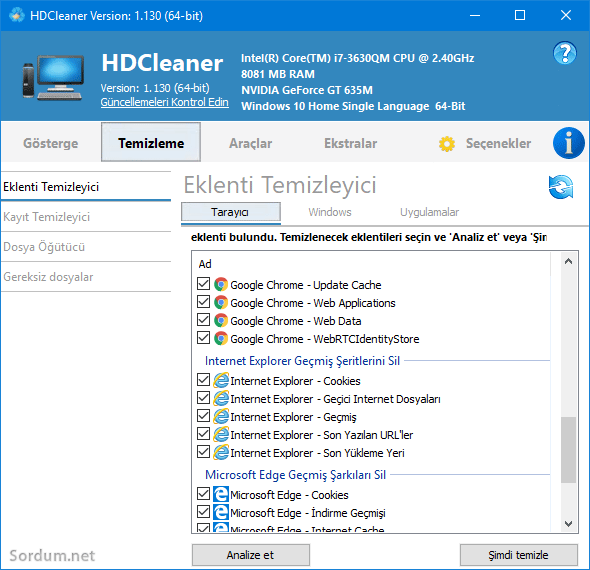Viewport: 590px width, 570px height.
Task: Click the list scroll up arrow
Action: pyautogui.click(x=568, y=261)
